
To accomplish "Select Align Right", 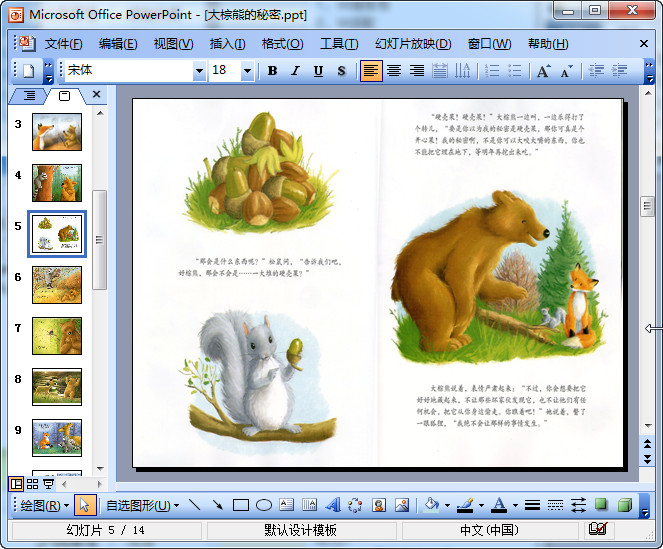I will tap(416, 71).
